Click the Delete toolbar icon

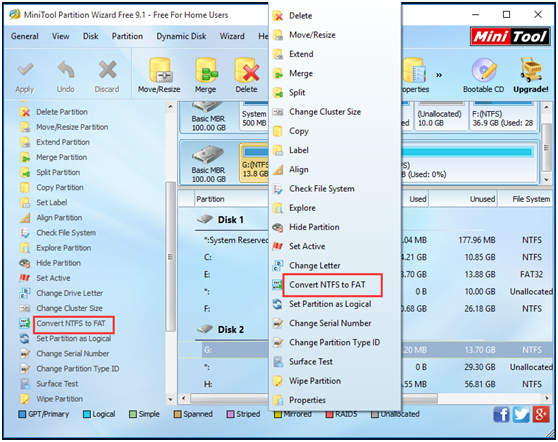click(x=246, y=75)
